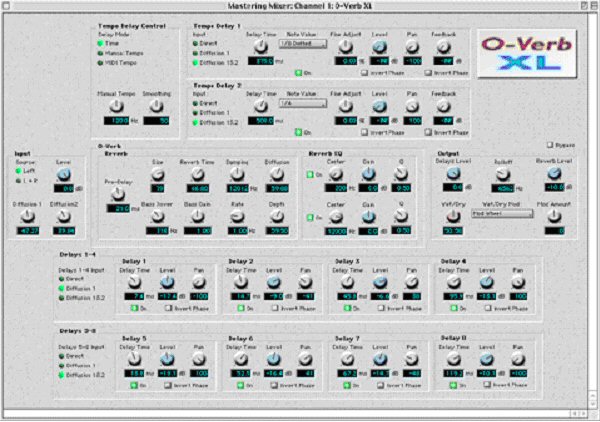Click the Output Delays Level knob

coord(453,174)
